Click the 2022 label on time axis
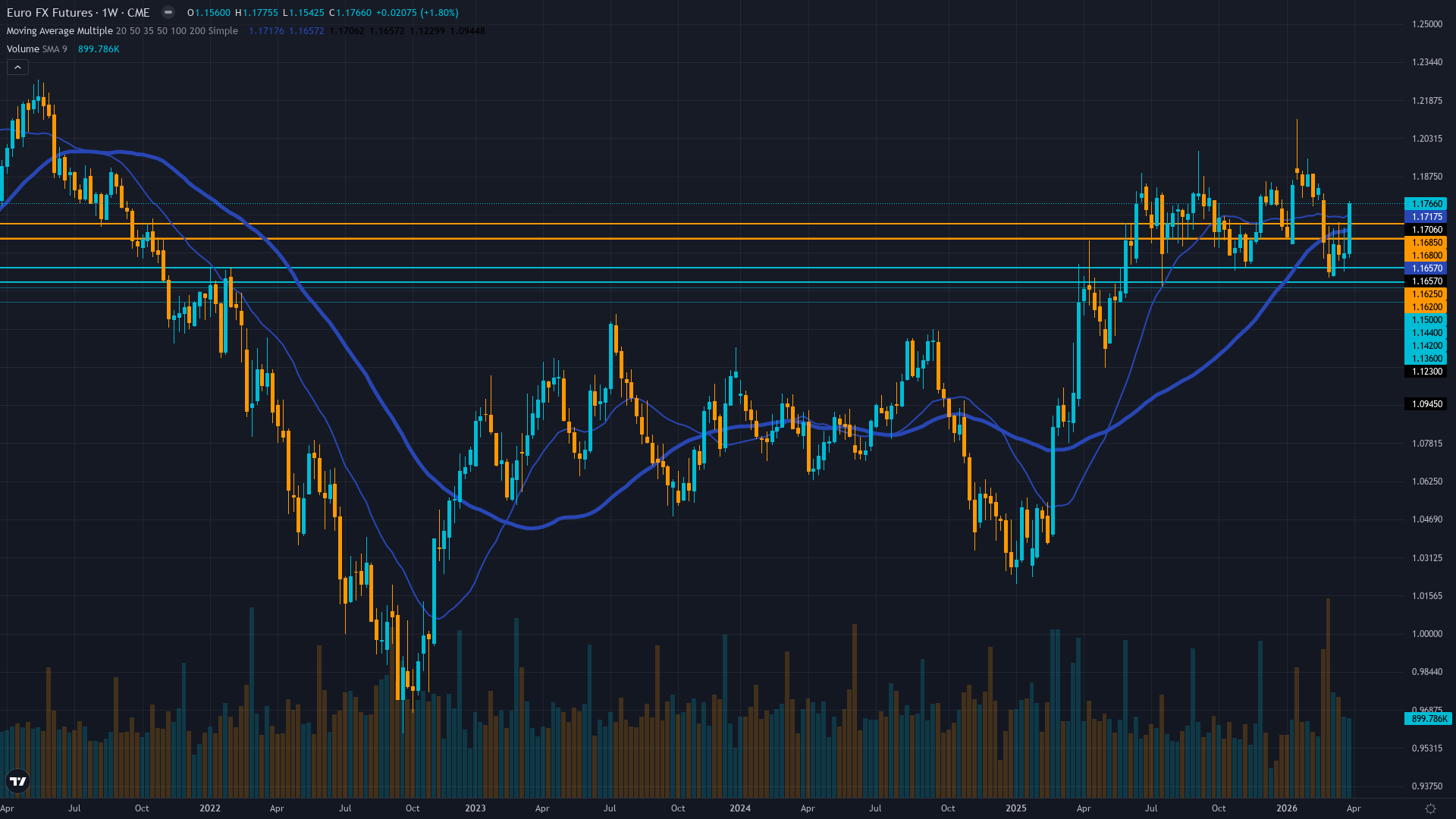 (x=210, y=808)
